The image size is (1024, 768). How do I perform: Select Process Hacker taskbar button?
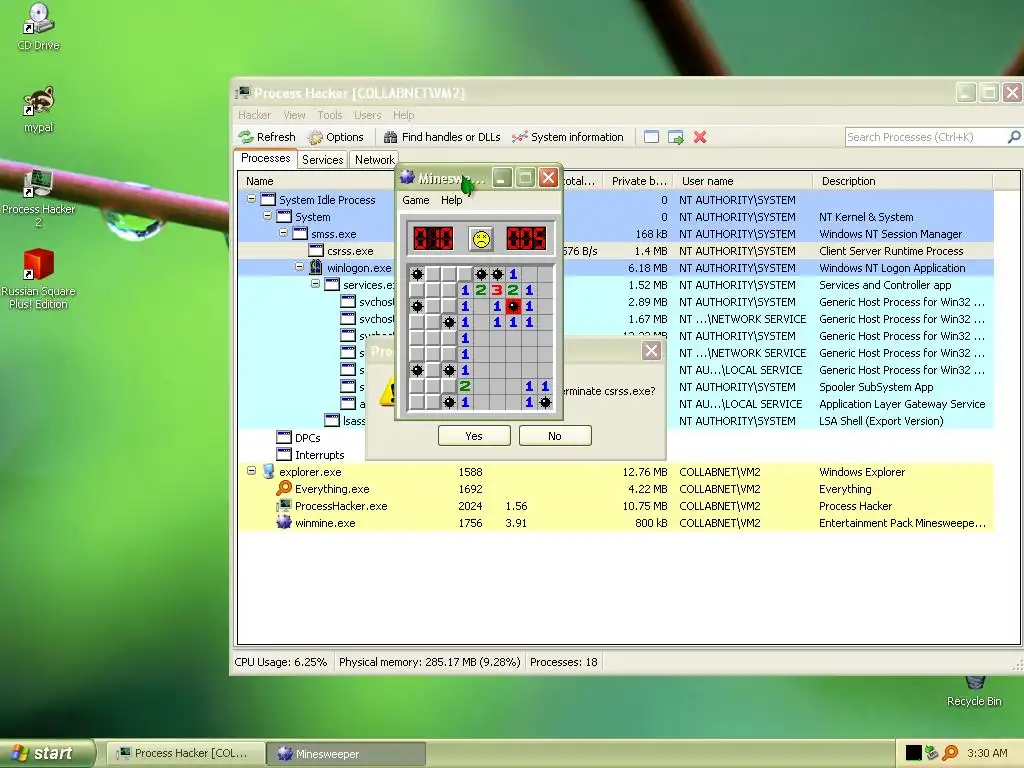pyautogui.click(x=185, y=753)
